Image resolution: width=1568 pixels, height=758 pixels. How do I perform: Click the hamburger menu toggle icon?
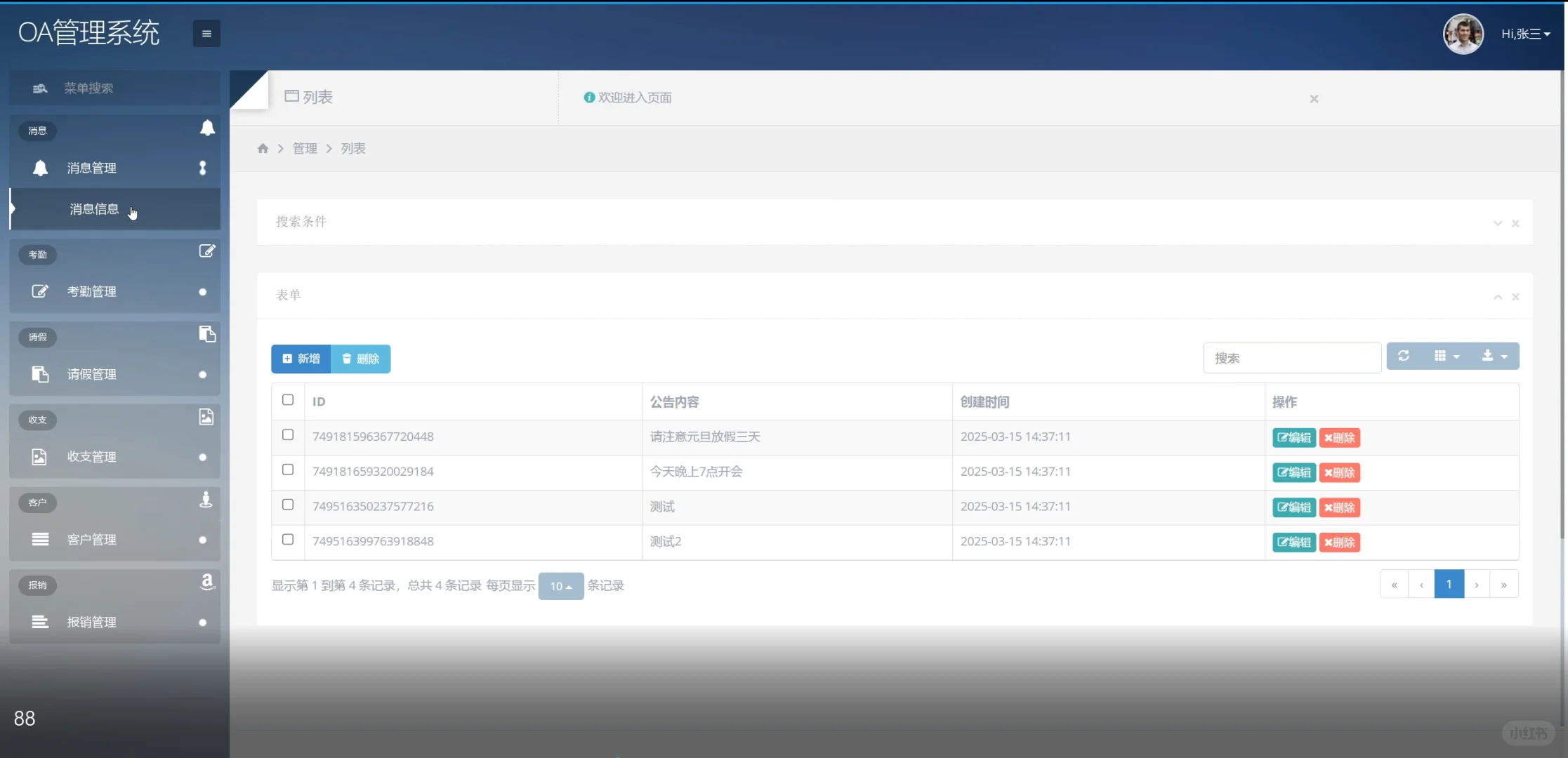coord(206,34)
